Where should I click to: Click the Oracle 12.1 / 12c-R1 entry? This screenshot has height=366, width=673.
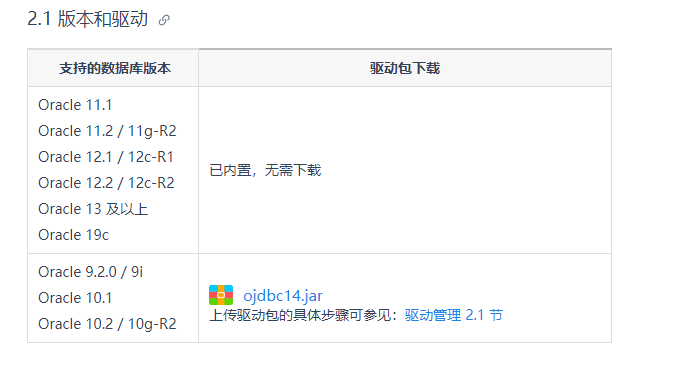click(x=106, y=157)
